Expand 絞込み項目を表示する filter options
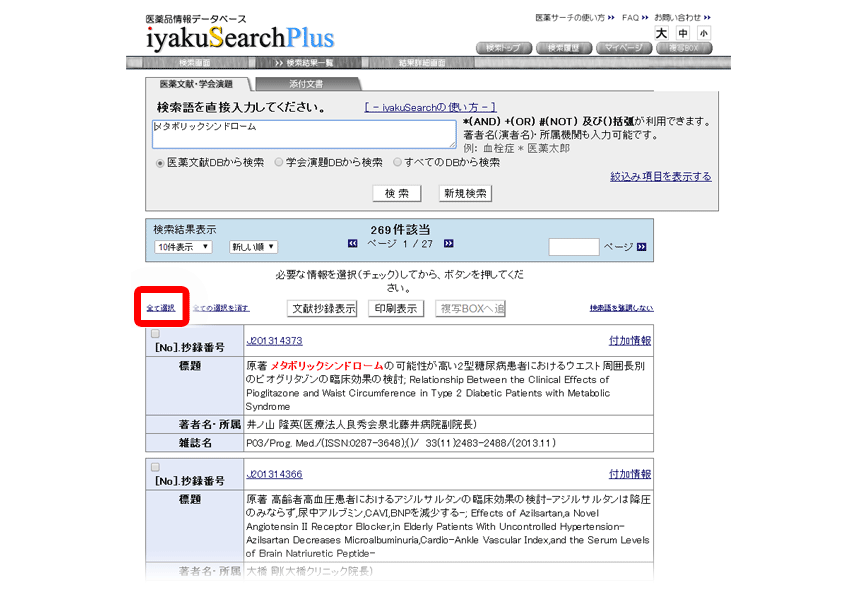Screen dimensions: 856x600 pyautogui.click(x=661, y=177)
